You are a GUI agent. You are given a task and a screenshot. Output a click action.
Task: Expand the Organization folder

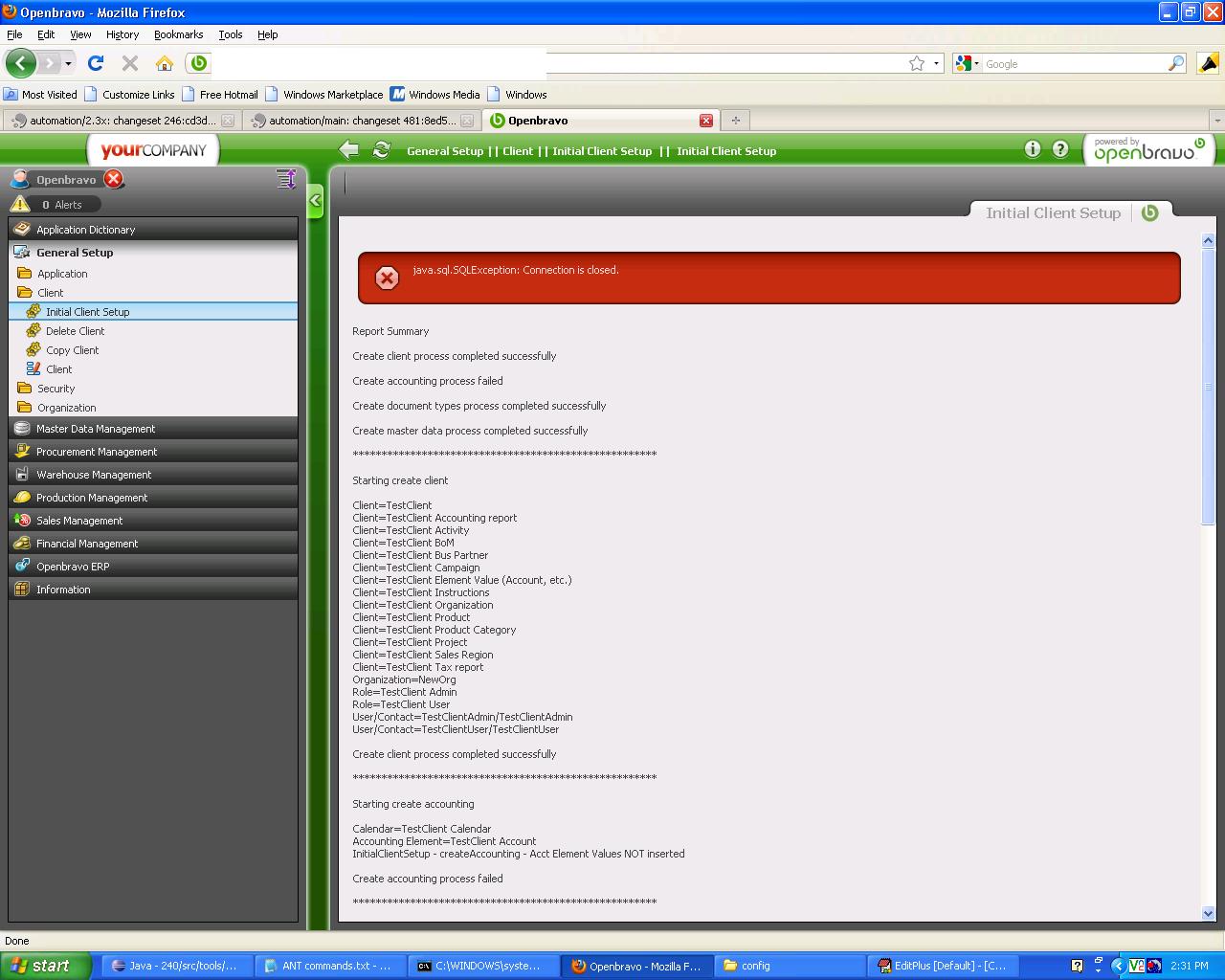coord(66,408)
